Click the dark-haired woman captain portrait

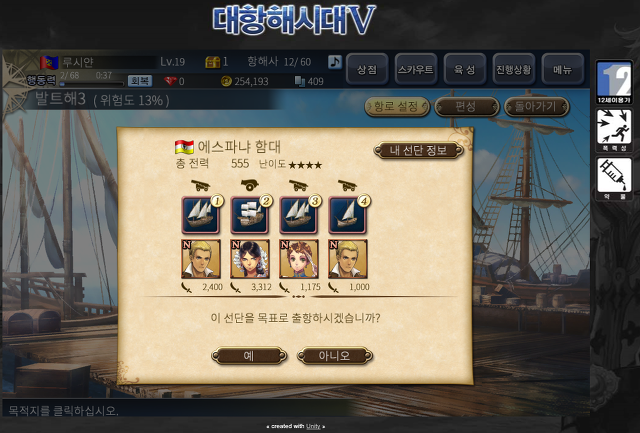tap(250, 259)
